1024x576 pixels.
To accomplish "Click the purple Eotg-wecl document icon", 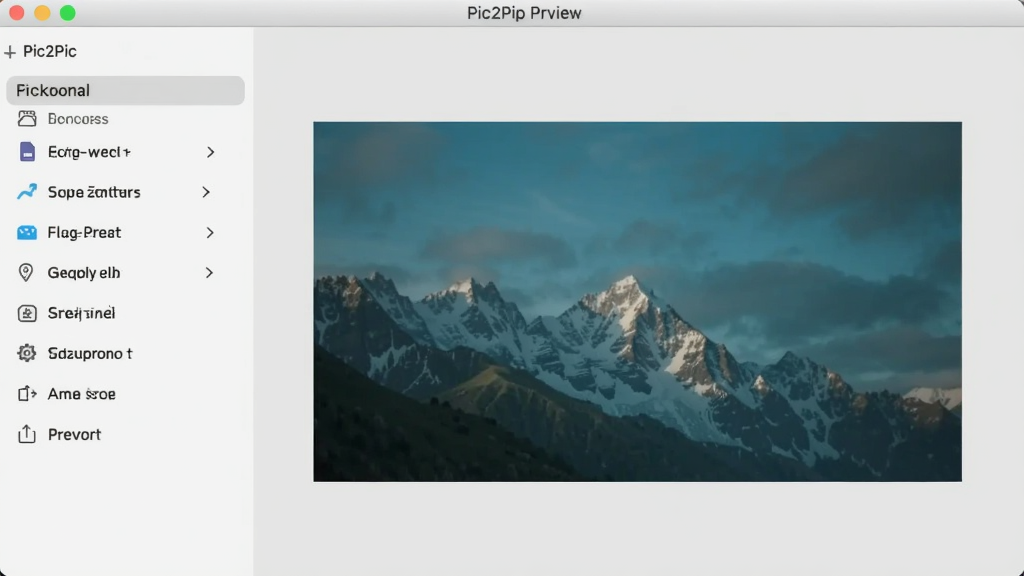I will coord(27,152).
